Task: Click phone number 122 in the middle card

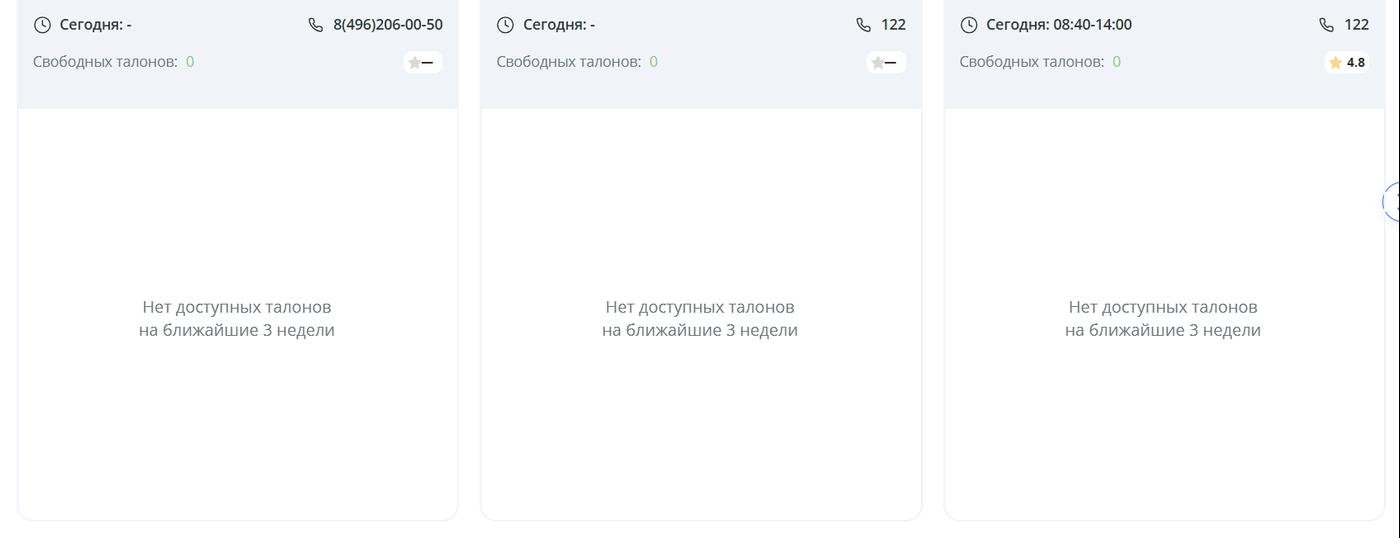Action: tap(893, 25)
